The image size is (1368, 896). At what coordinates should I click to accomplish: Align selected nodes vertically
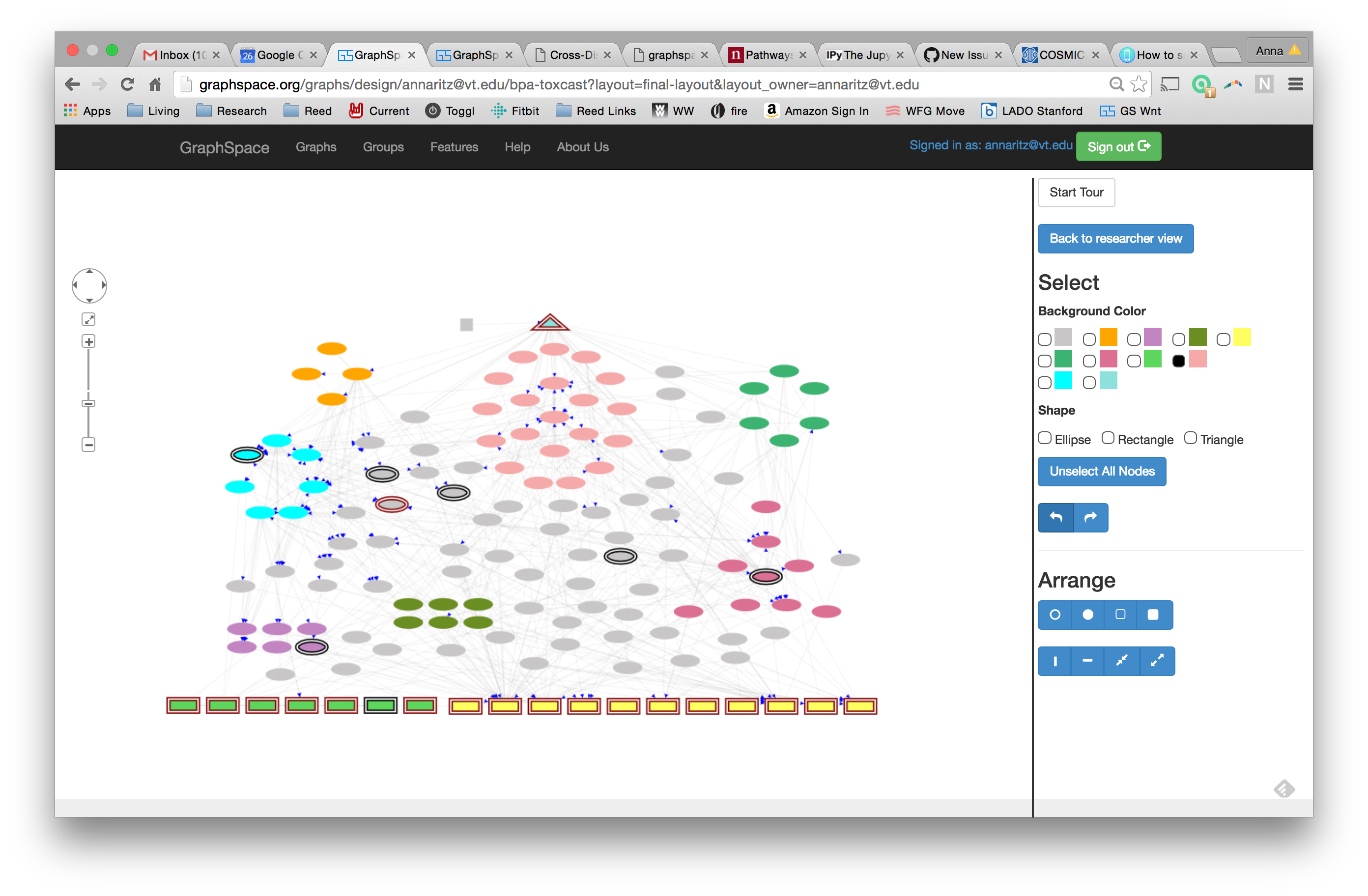pos(1054,661)
